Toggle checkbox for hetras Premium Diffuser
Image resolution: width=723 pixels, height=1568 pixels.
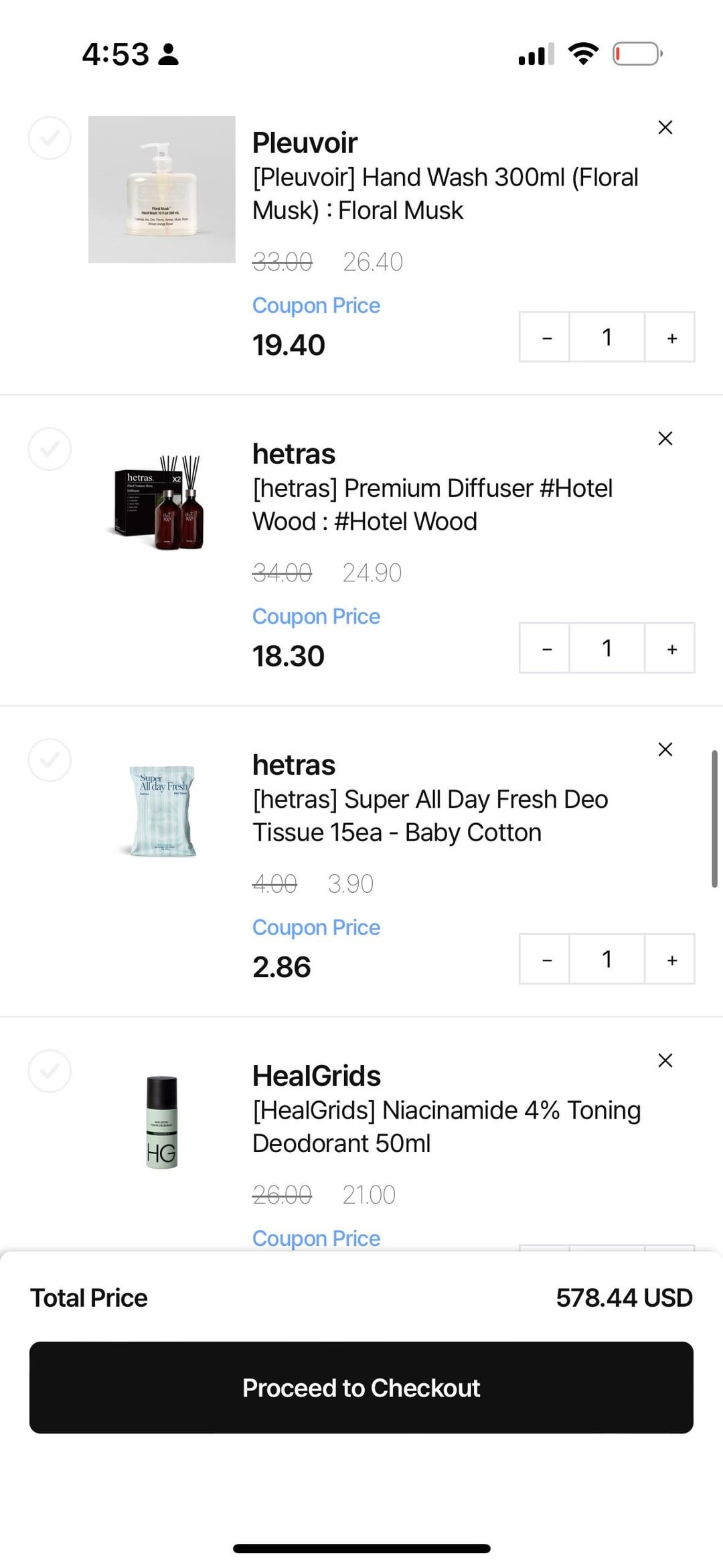(x=50, y=449)
